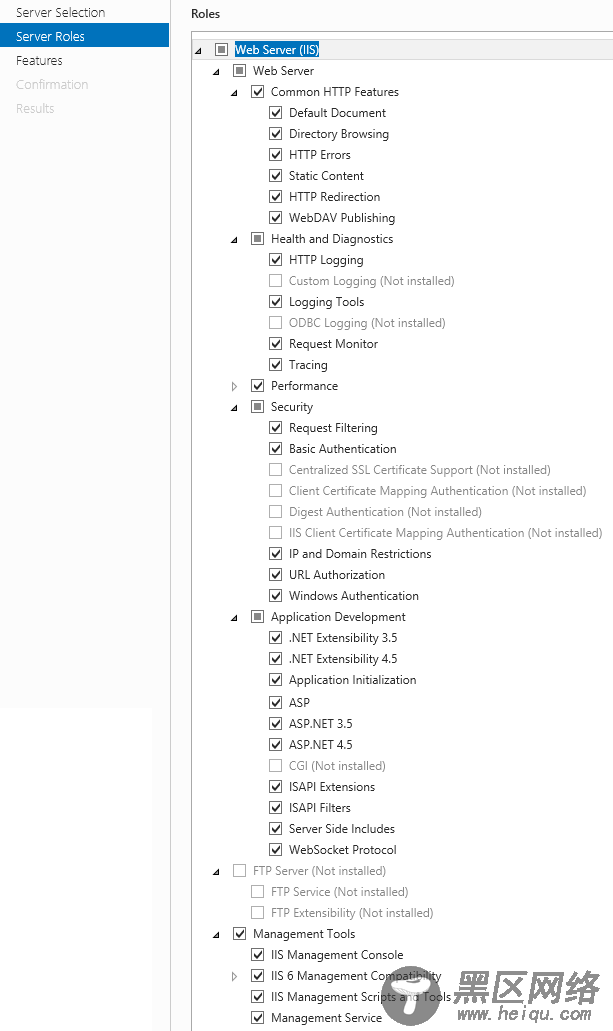Open the Features wizard page
This screenshot has height=1031, width=613.
click(x=39, y=61)
